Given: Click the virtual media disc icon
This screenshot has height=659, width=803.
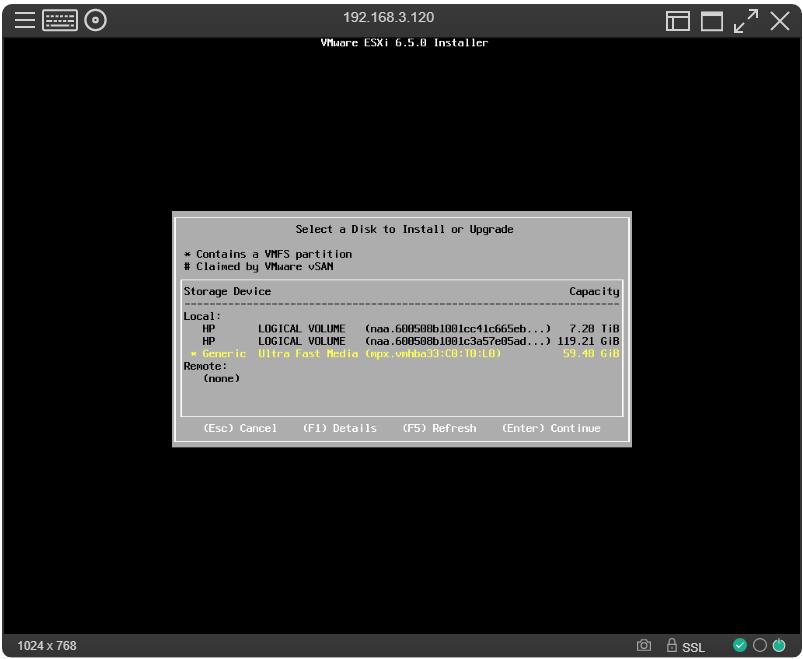Looking at the screenshot, I should tap(95, 20).
